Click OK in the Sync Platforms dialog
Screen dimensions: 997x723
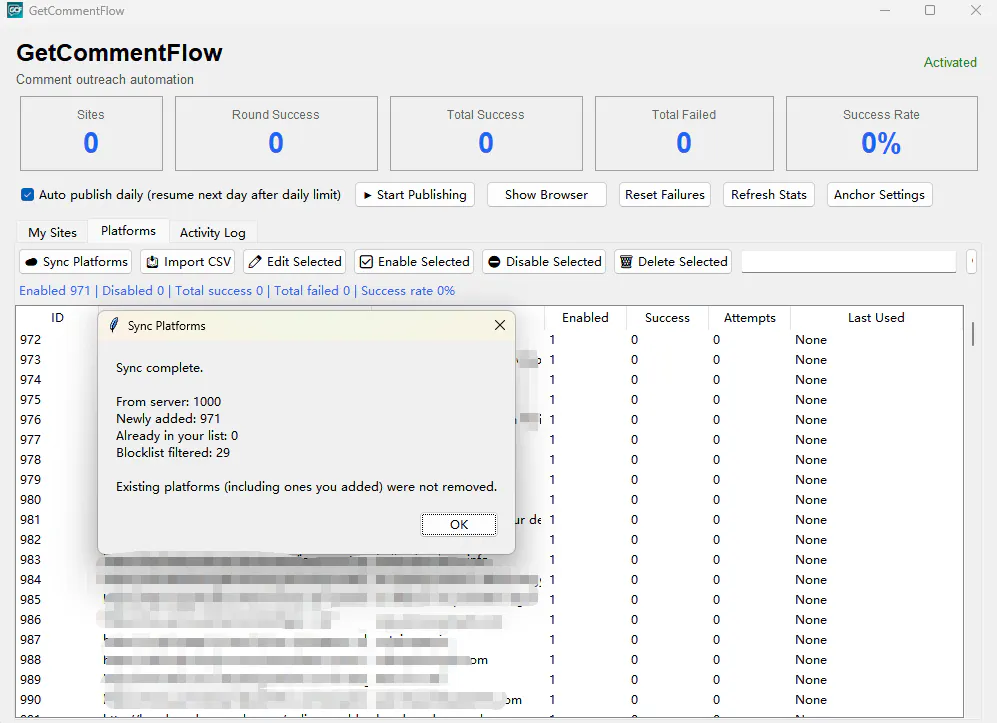(x=459, y=525)
